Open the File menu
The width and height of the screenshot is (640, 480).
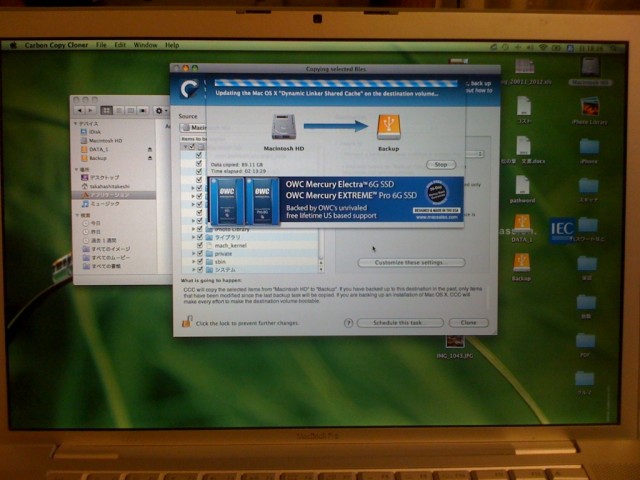101,45
